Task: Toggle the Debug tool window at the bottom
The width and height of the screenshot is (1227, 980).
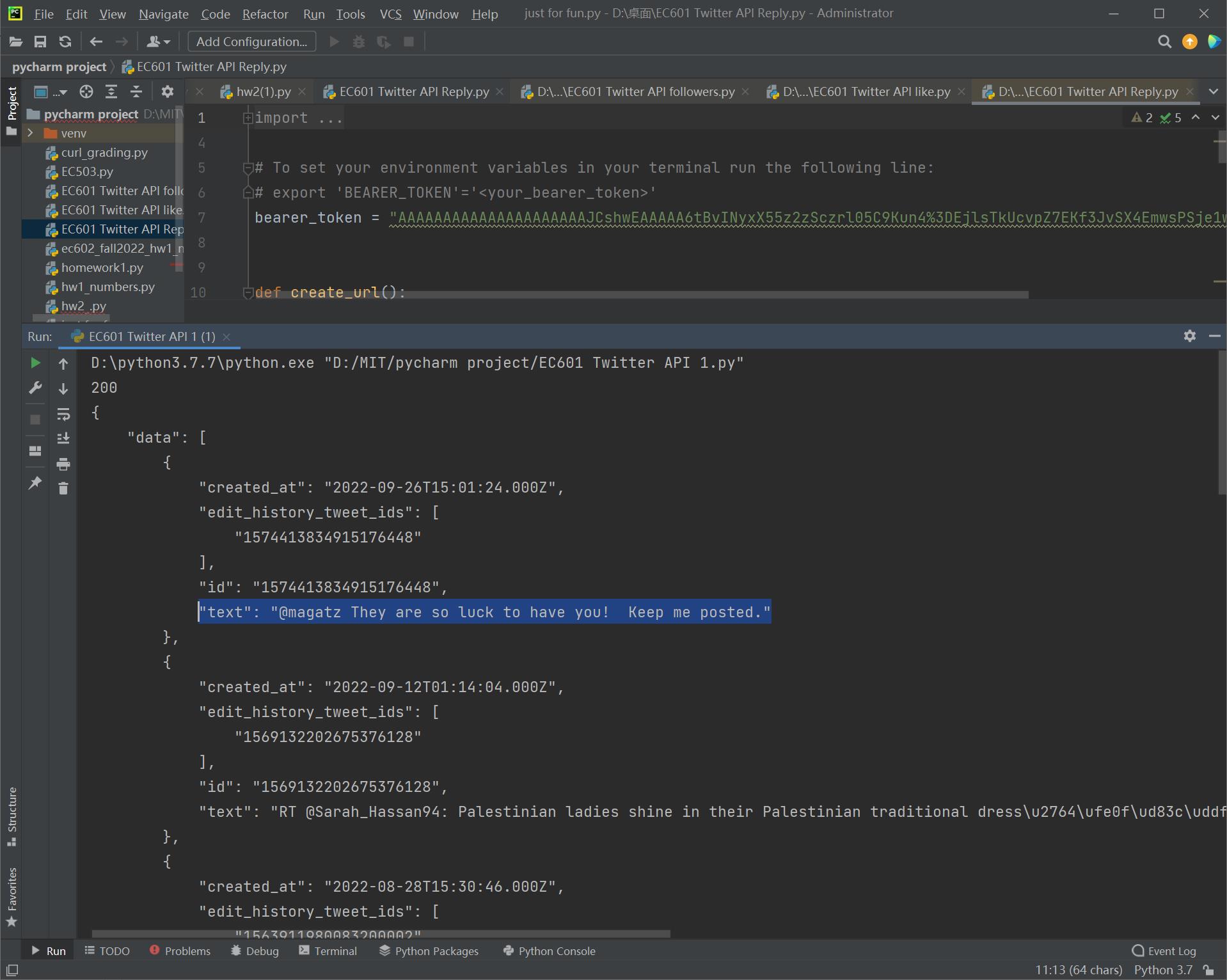Action: point(254,951)
